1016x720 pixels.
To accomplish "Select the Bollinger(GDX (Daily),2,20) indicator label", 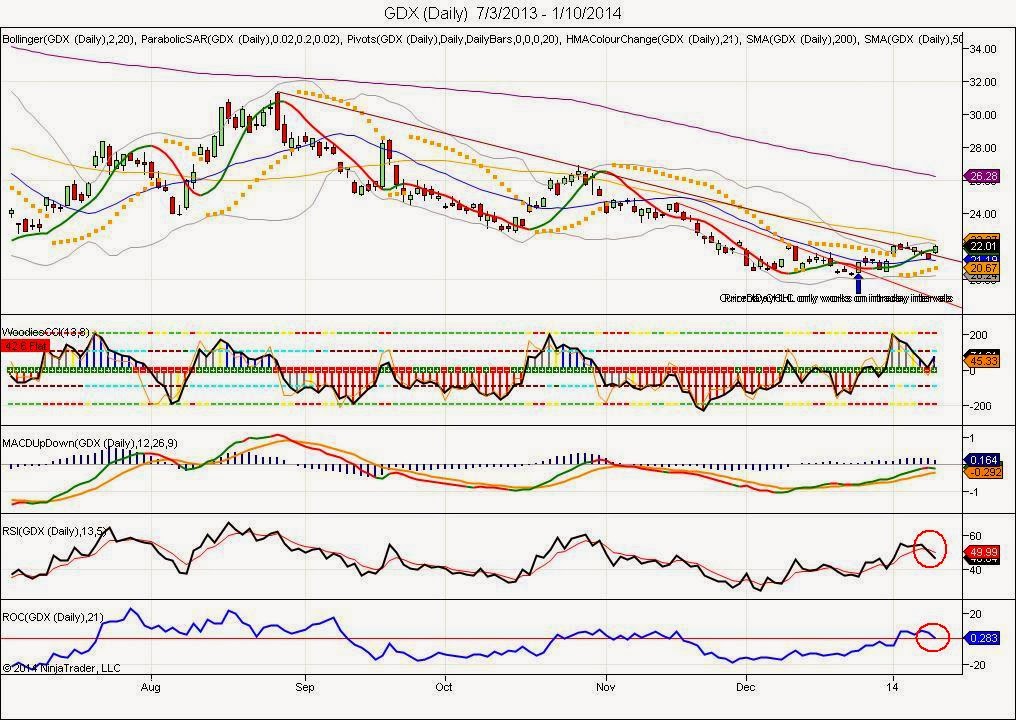I will point(69,39).
